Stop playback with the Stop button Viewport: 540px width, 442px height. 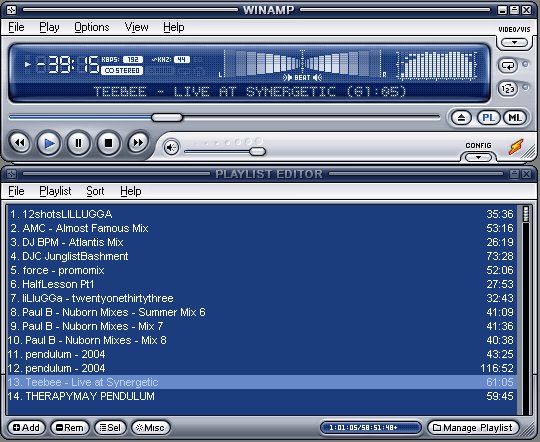tap(108, 143)
